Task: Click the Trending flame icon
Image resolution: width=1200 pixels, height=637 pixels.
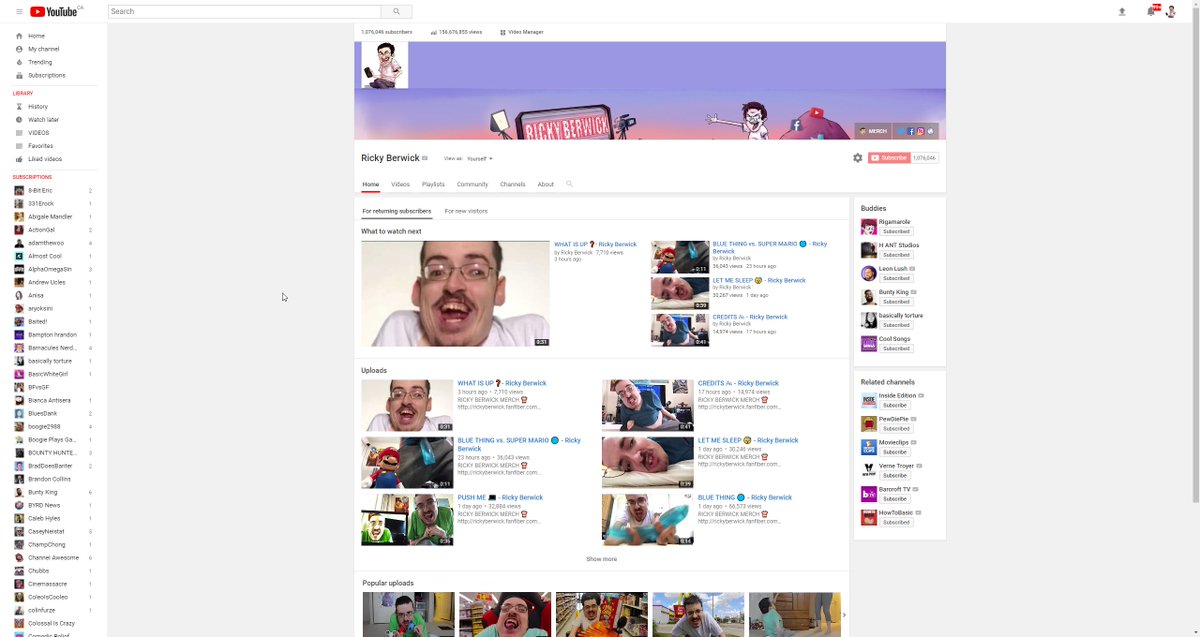Action: coord(19,62)
